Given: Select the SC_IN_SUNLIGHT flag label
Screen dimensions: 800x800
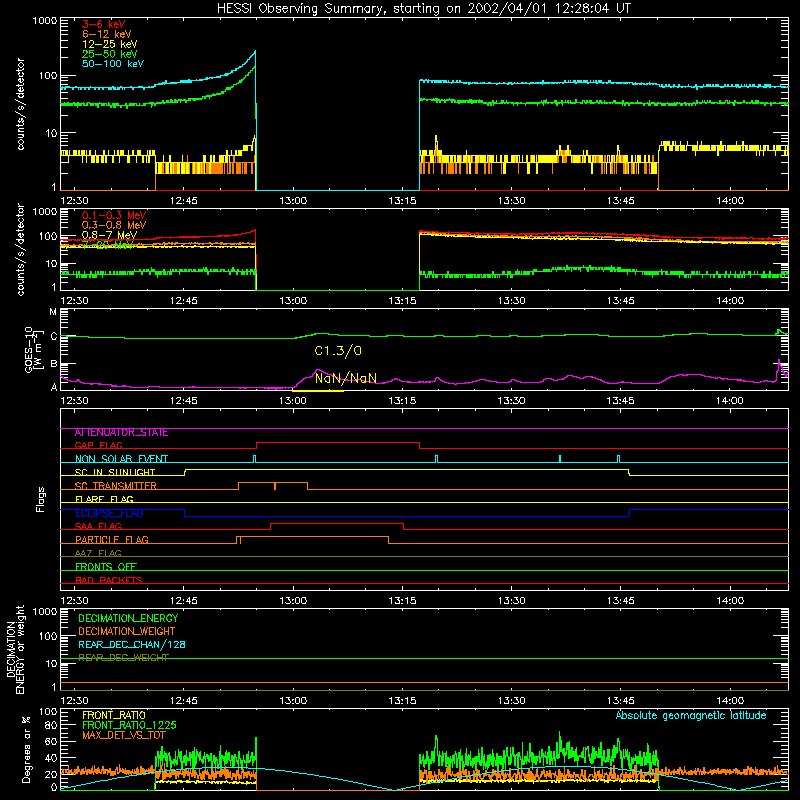Looking at the screenshot, I should [x=115, y=472].
